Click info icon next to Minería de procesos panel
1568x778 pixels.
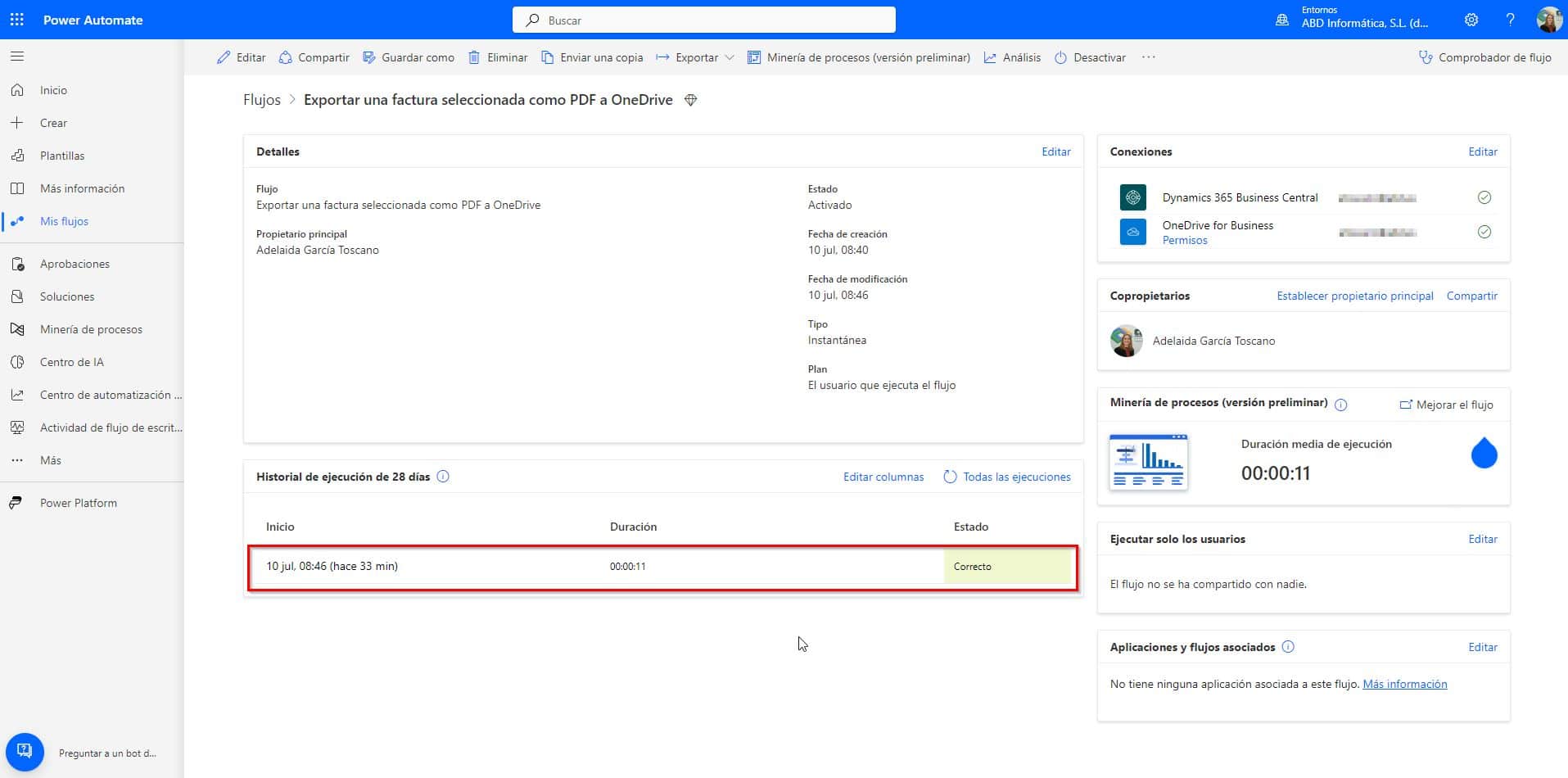(1341, 405)
